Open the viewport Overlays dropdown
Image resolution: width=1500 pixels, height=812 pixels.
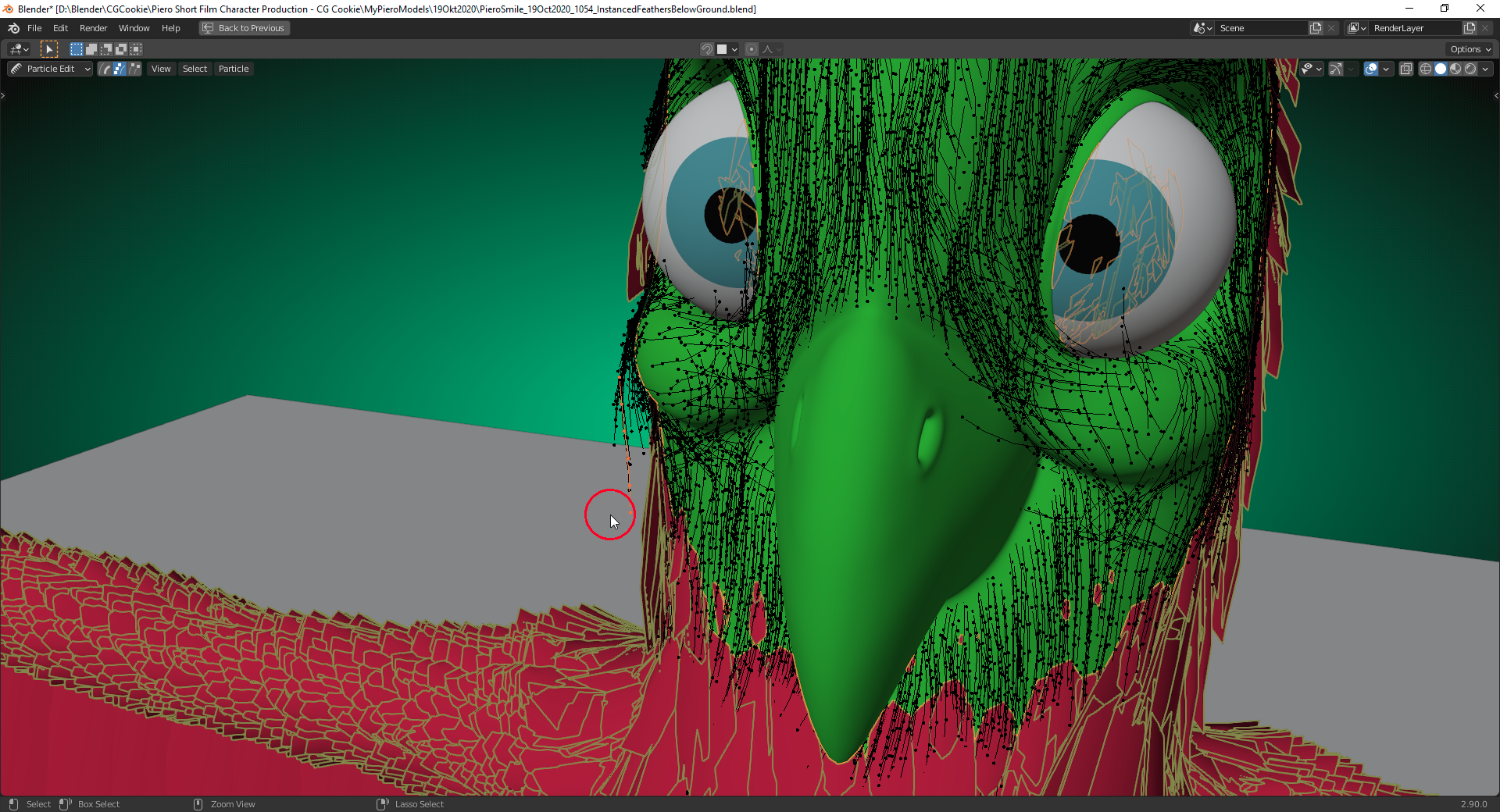[1384, 69]
